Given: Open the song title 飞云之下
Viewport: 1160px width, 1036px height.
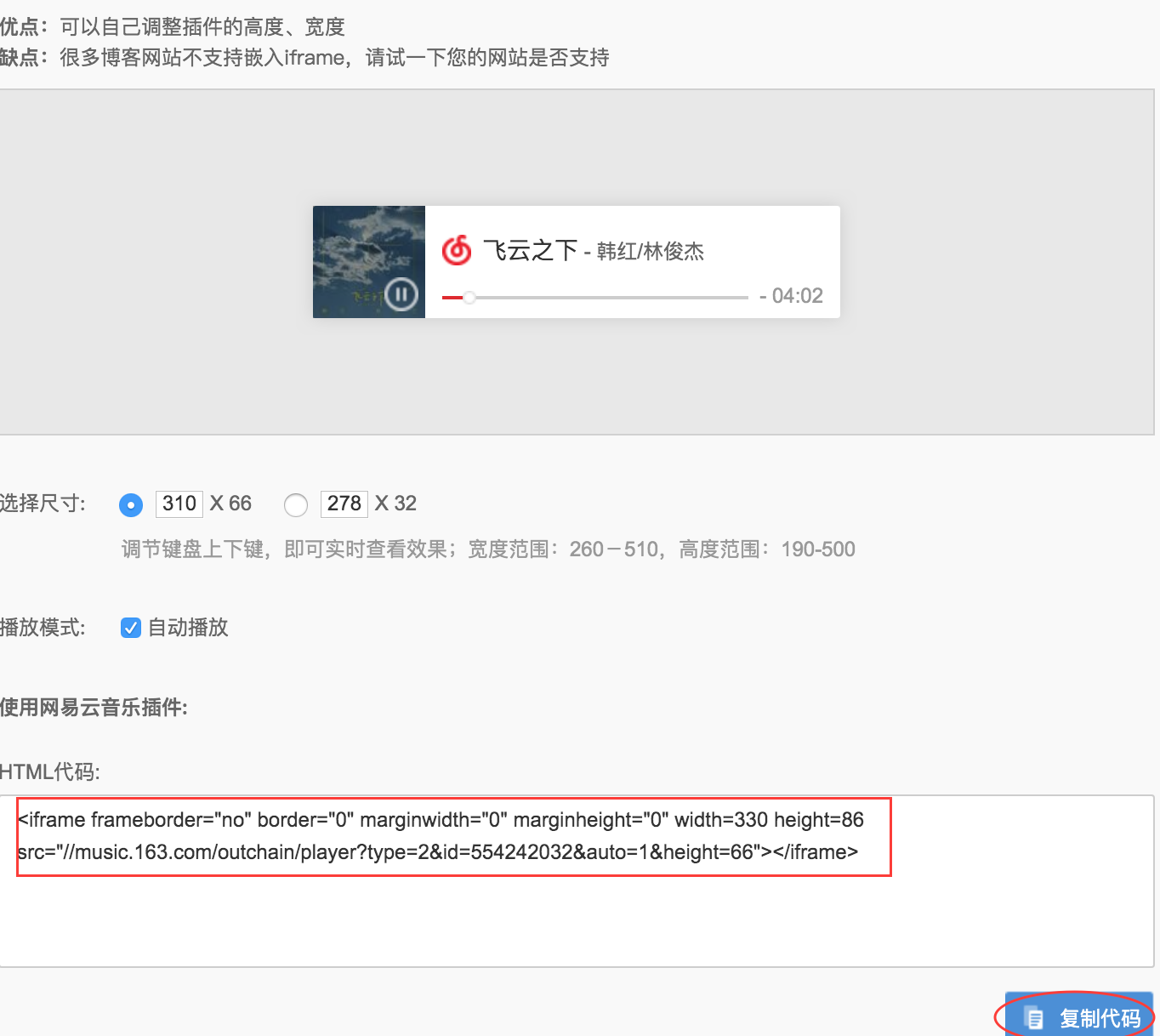Looking at the screenshot, I should [530, 251].
